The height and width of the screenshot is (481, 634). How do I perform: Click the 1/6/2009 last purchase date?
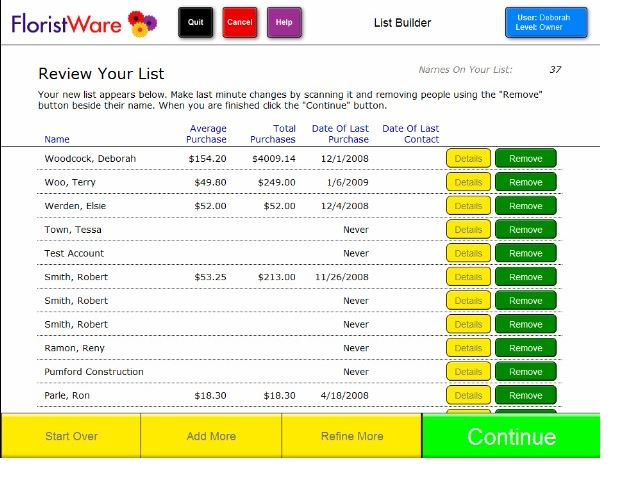[347, 182]
